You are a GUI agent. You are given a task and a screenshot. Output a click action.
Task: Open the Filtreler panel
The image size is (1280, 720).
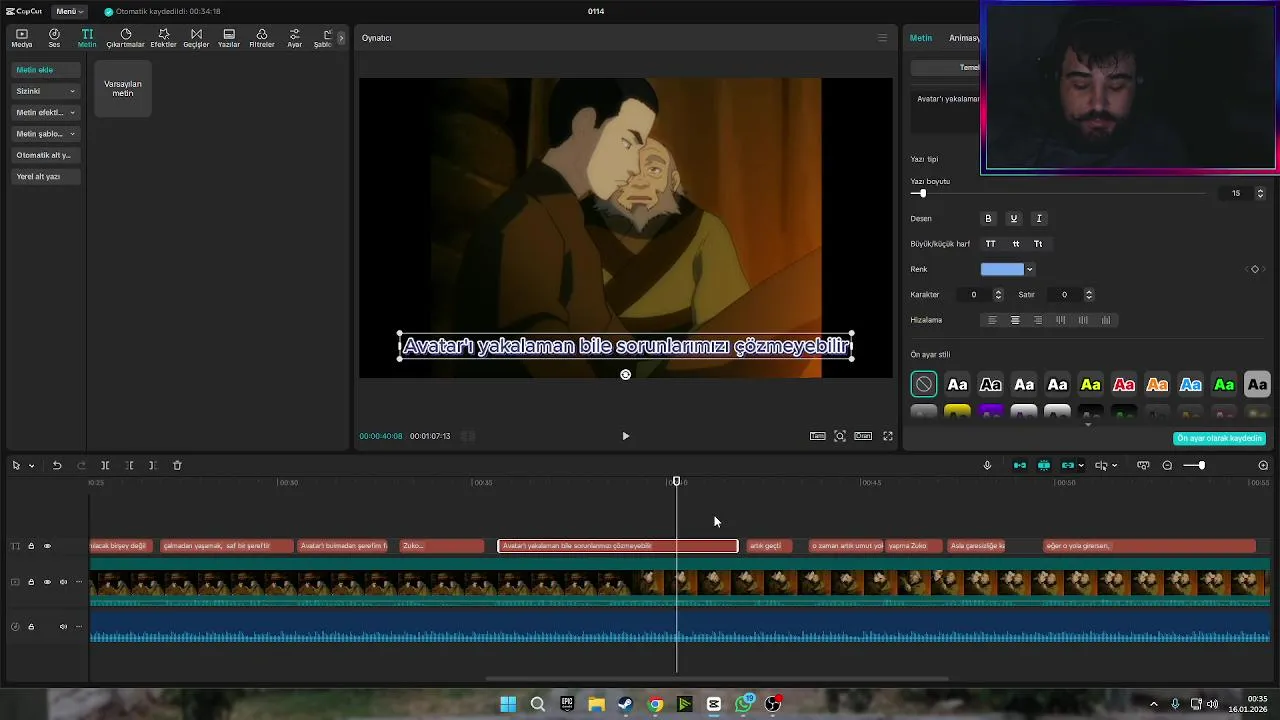261,38
